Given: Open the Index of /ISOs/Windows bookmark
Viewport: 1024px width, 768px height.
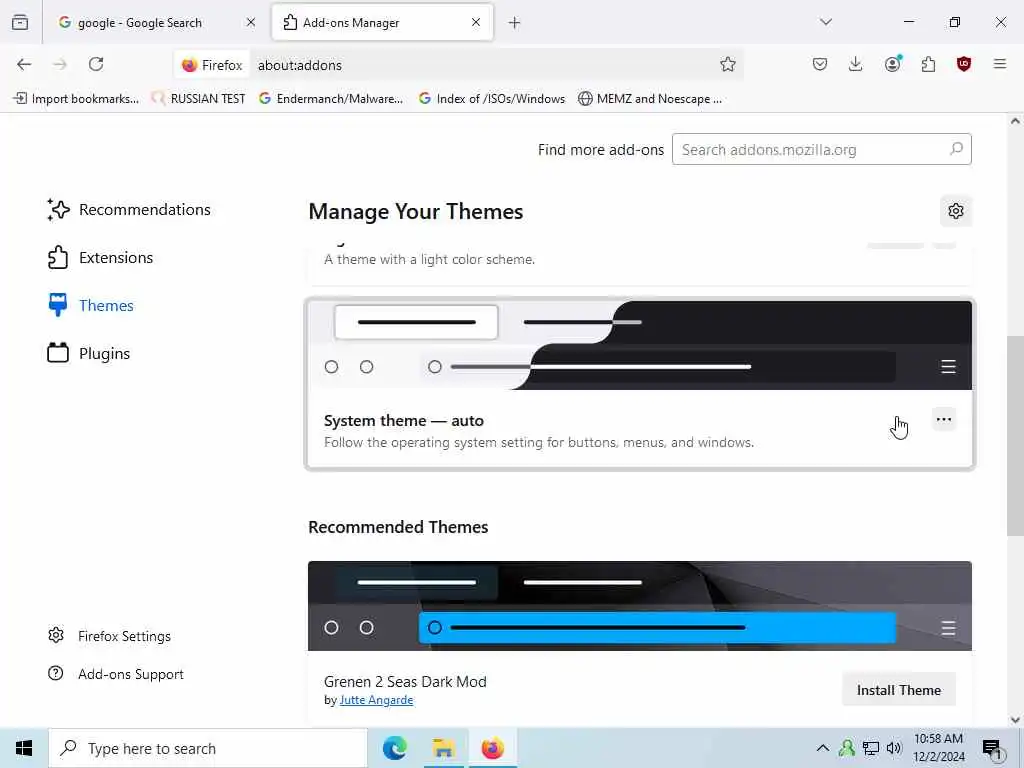Looking at the screenshot, I should (492, 99).
